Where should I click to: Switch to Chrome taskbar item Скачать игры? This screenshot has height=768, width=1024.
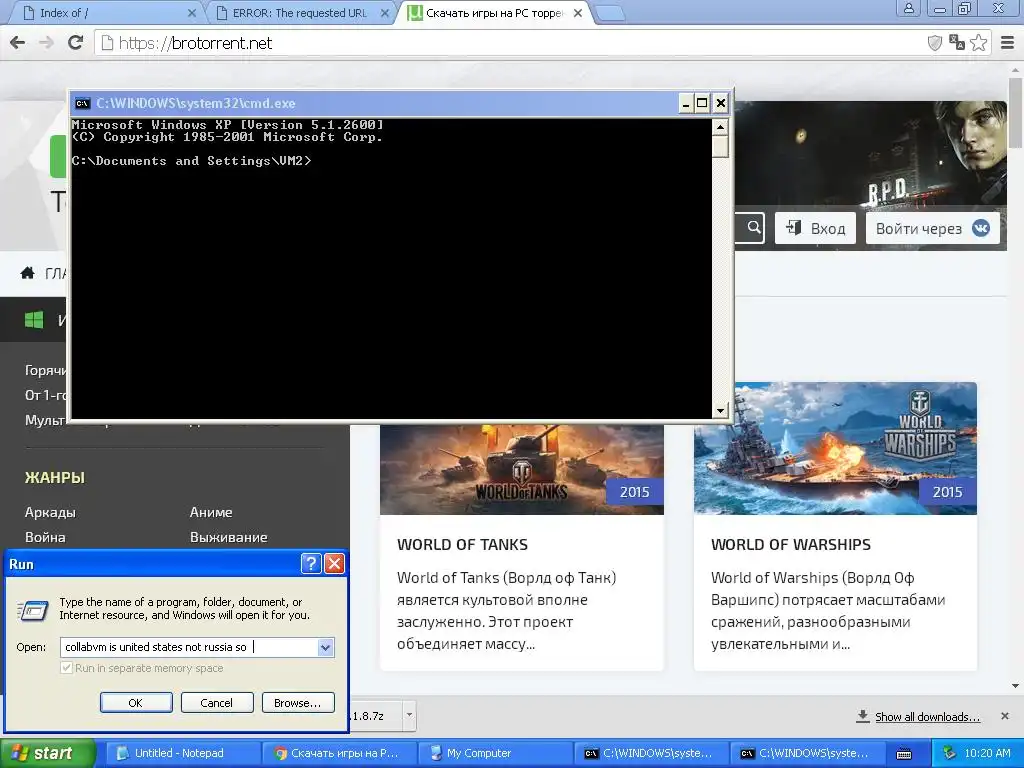click(x=338, y=753)
